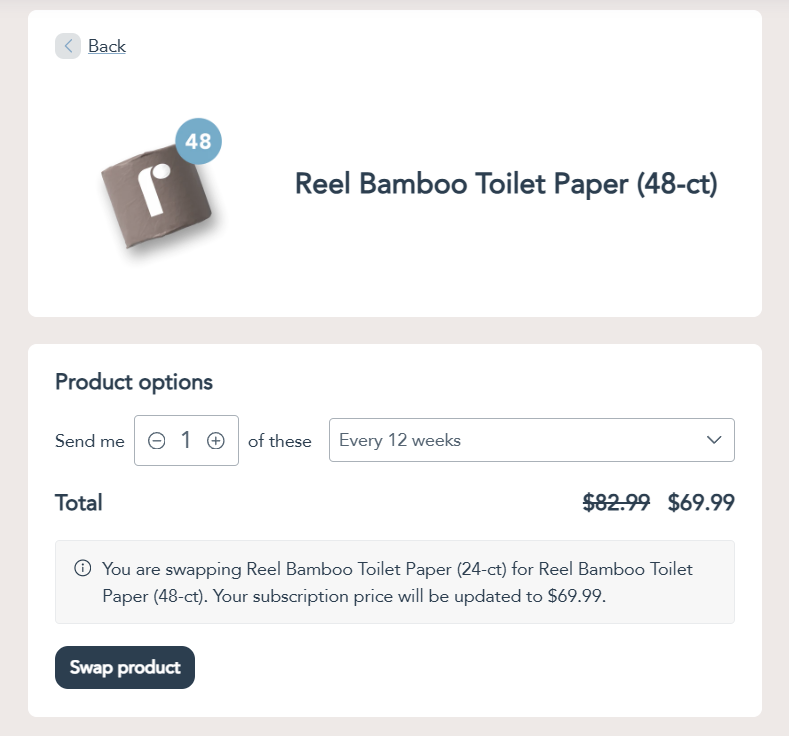
Task: Click the blue 48 count badge
Action: click(198, 142)
